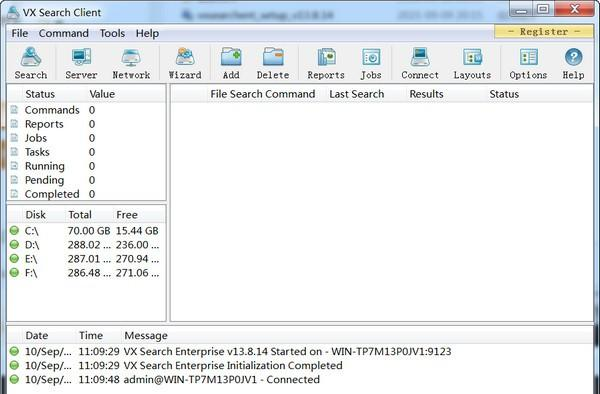
Task: Select the 'Running' status row text
Action: (x=45, y=166)
